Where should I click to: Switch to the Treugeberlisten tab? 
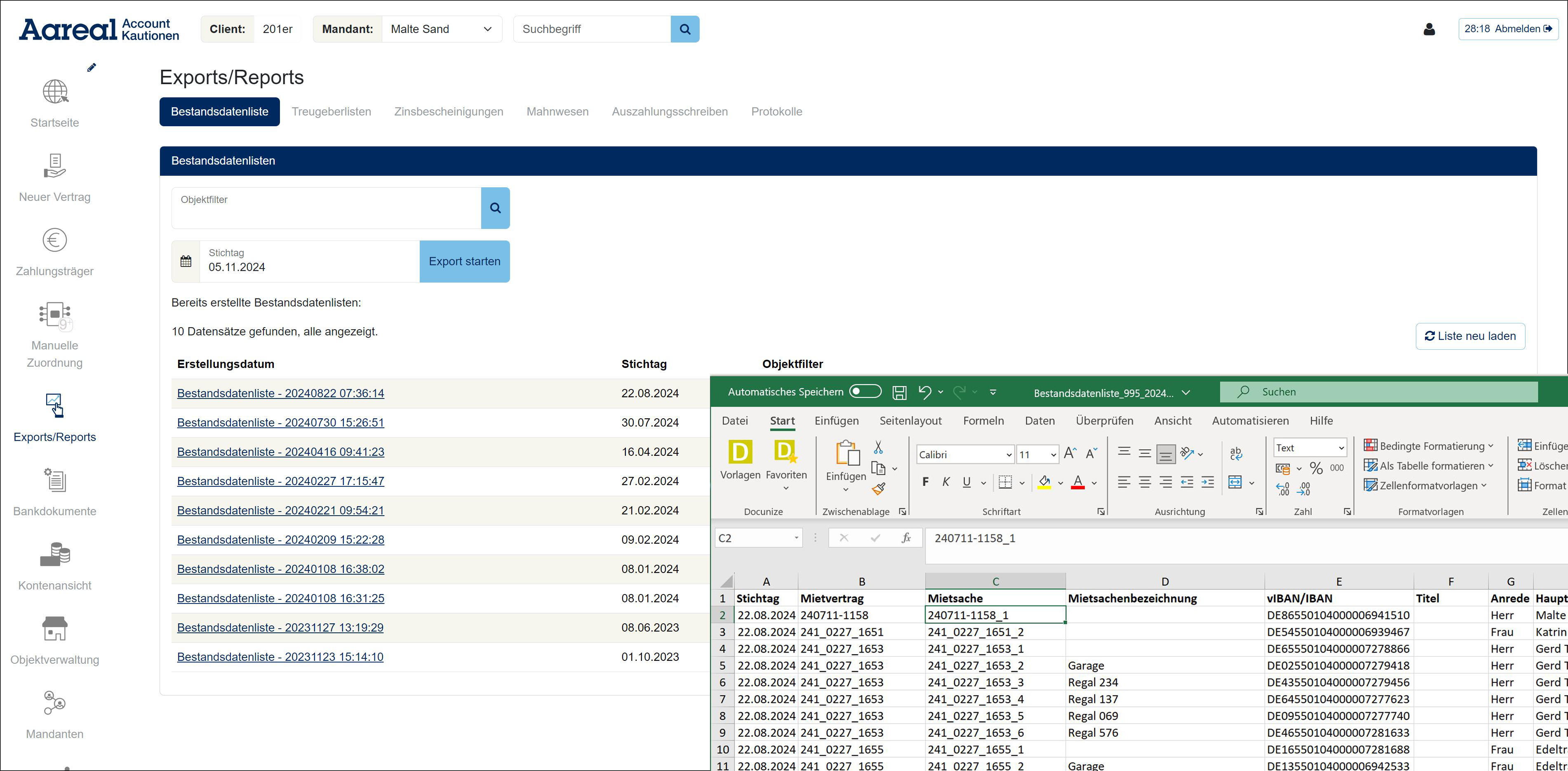click(x=331, y=111)
